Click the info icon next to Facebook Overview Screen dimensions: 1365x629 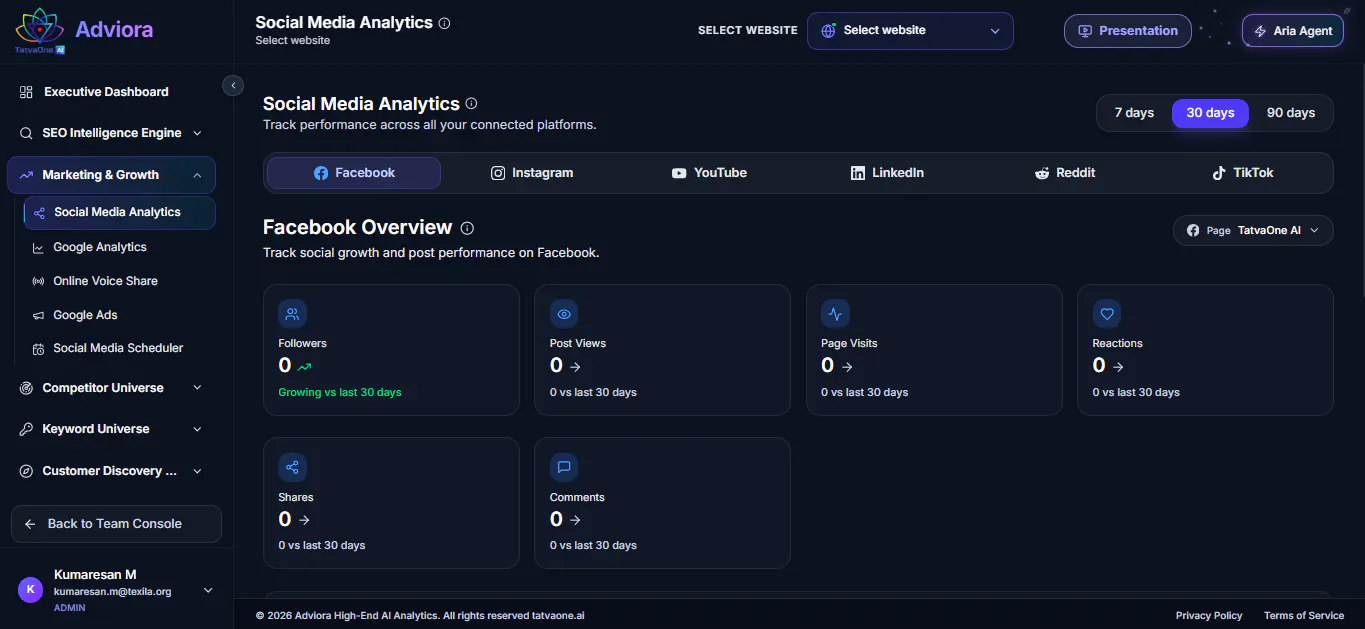point(467,228)
